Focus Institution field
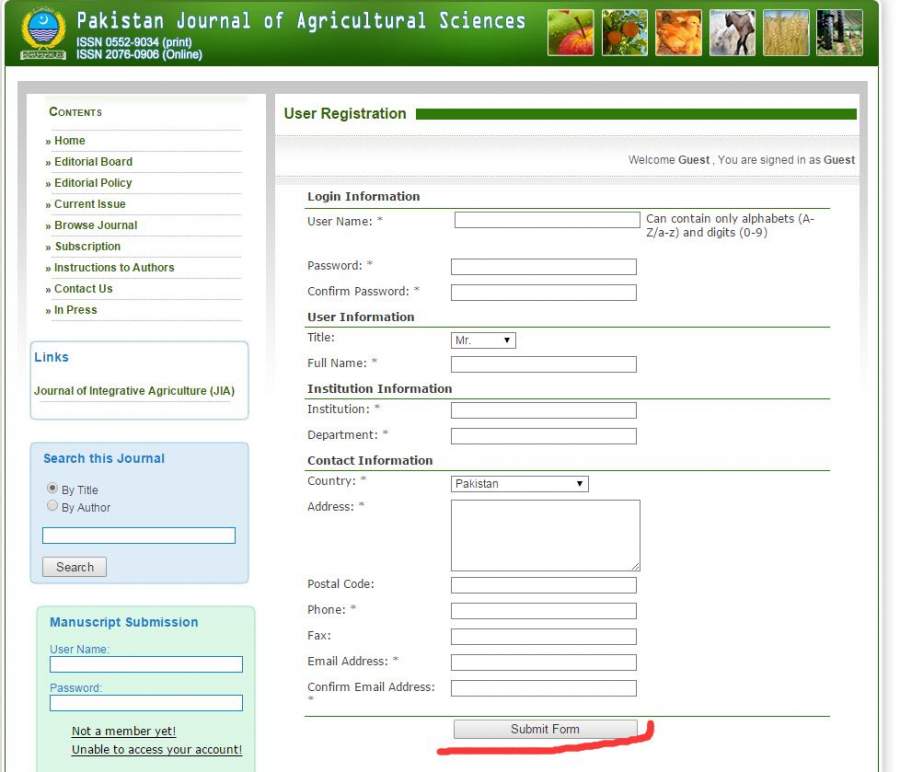This screenshot has height=772, width=900. pyautogui.click(x=544, y=410)
